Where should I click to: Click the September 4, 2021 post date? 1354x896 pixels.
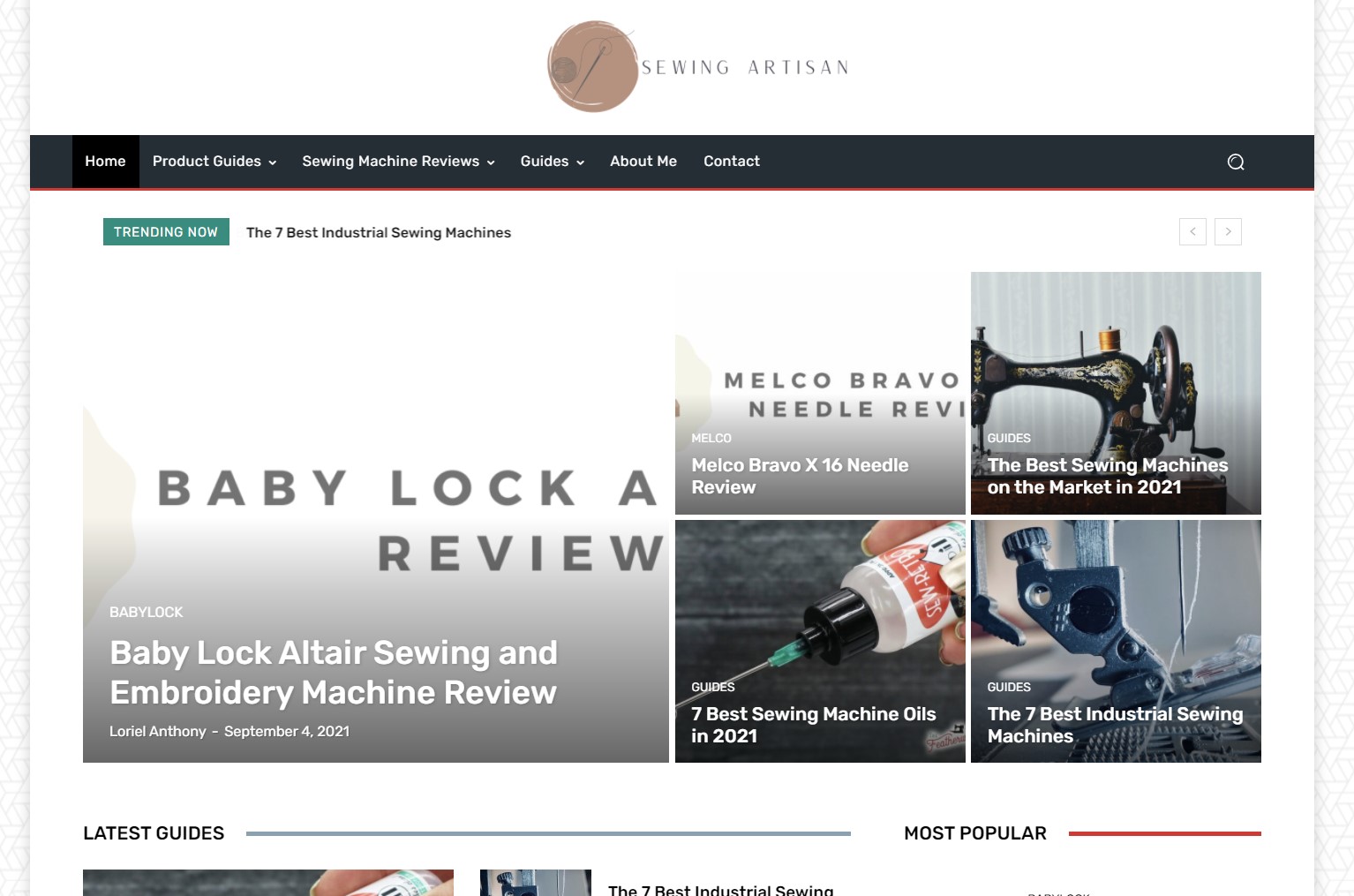(287, 731)
